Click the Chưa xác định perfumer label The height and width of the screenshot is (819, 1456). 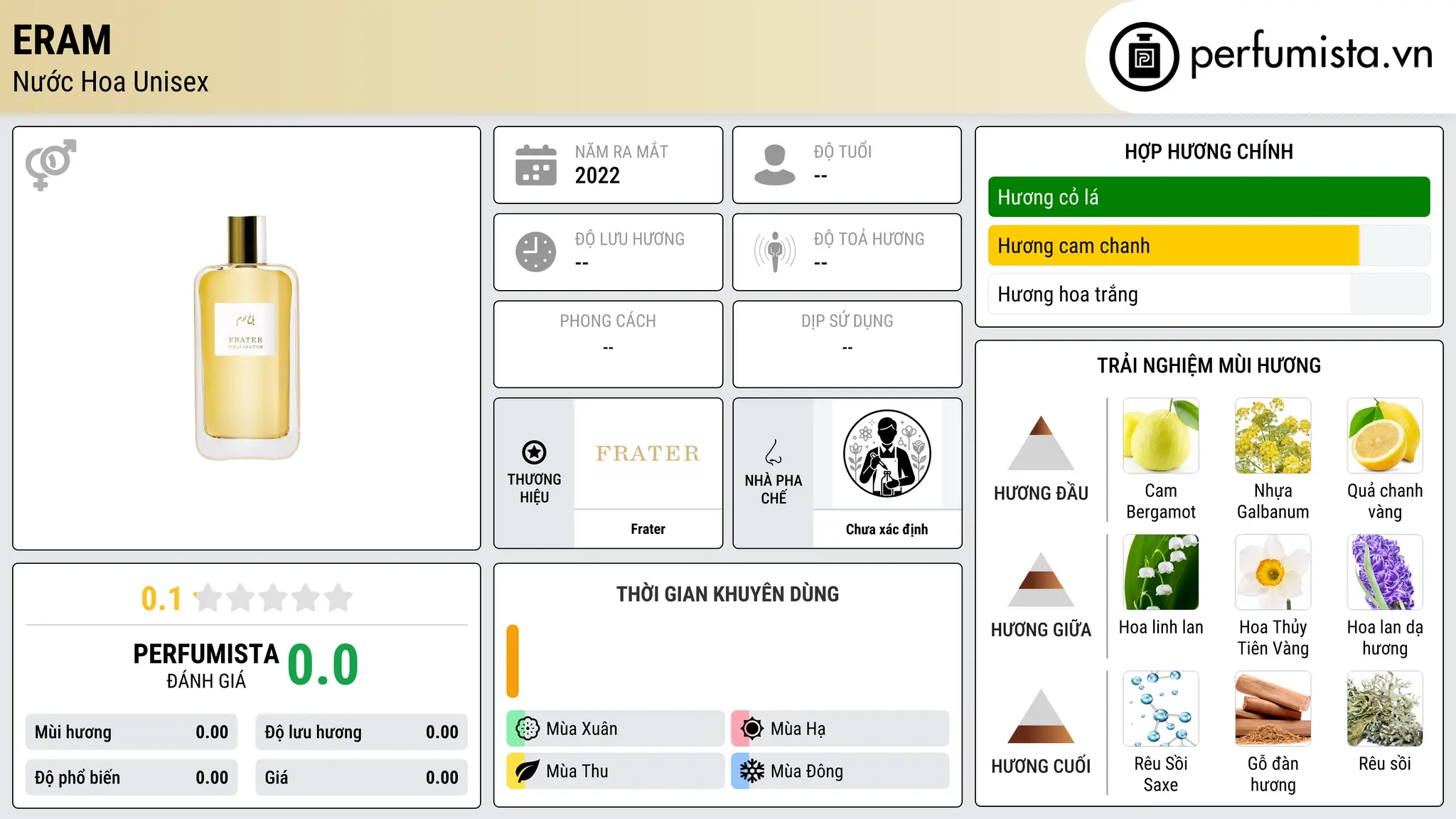coord(887,529)
